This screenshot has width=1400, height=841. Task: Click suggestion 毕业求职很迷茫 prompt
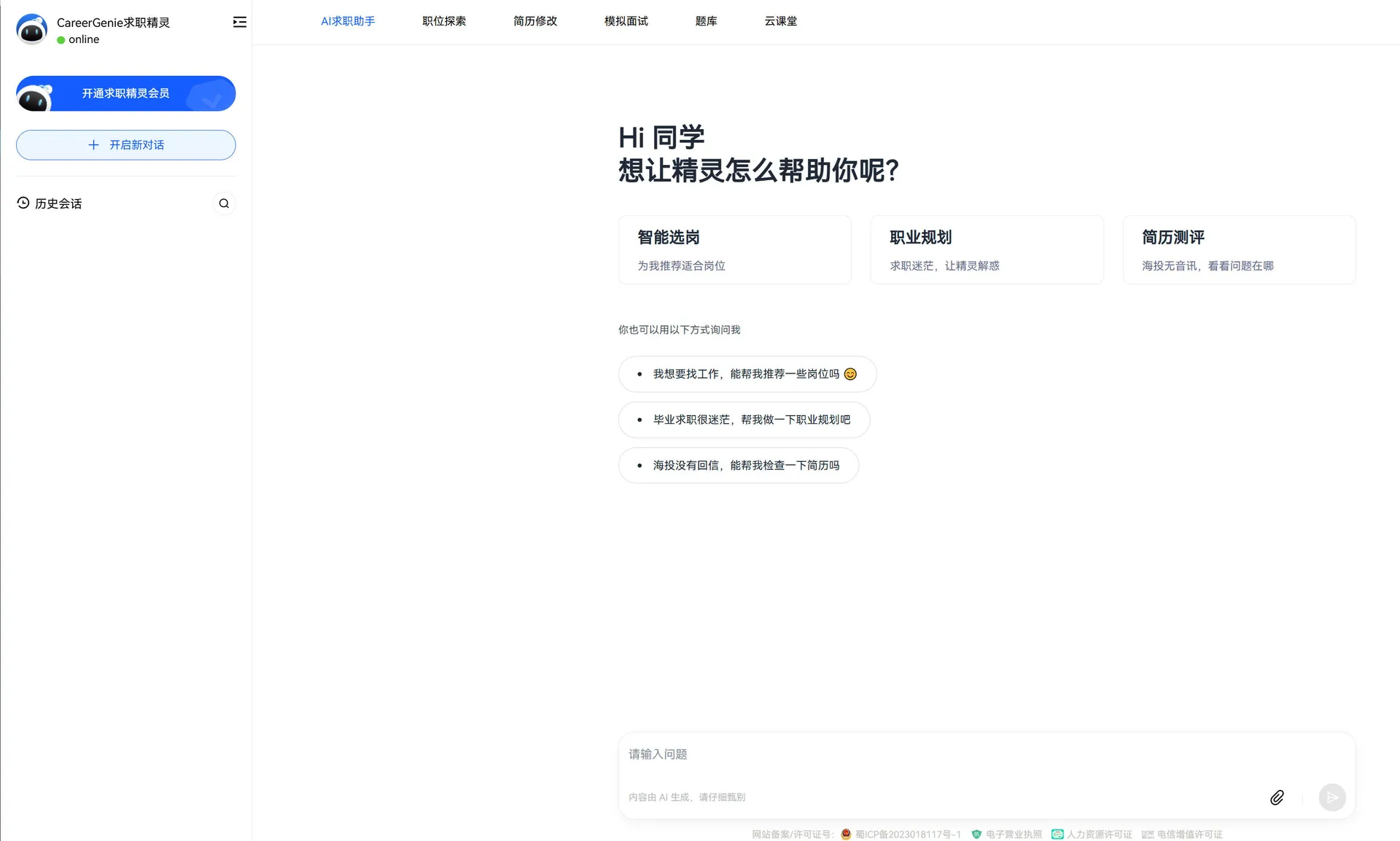pos(744,419)
